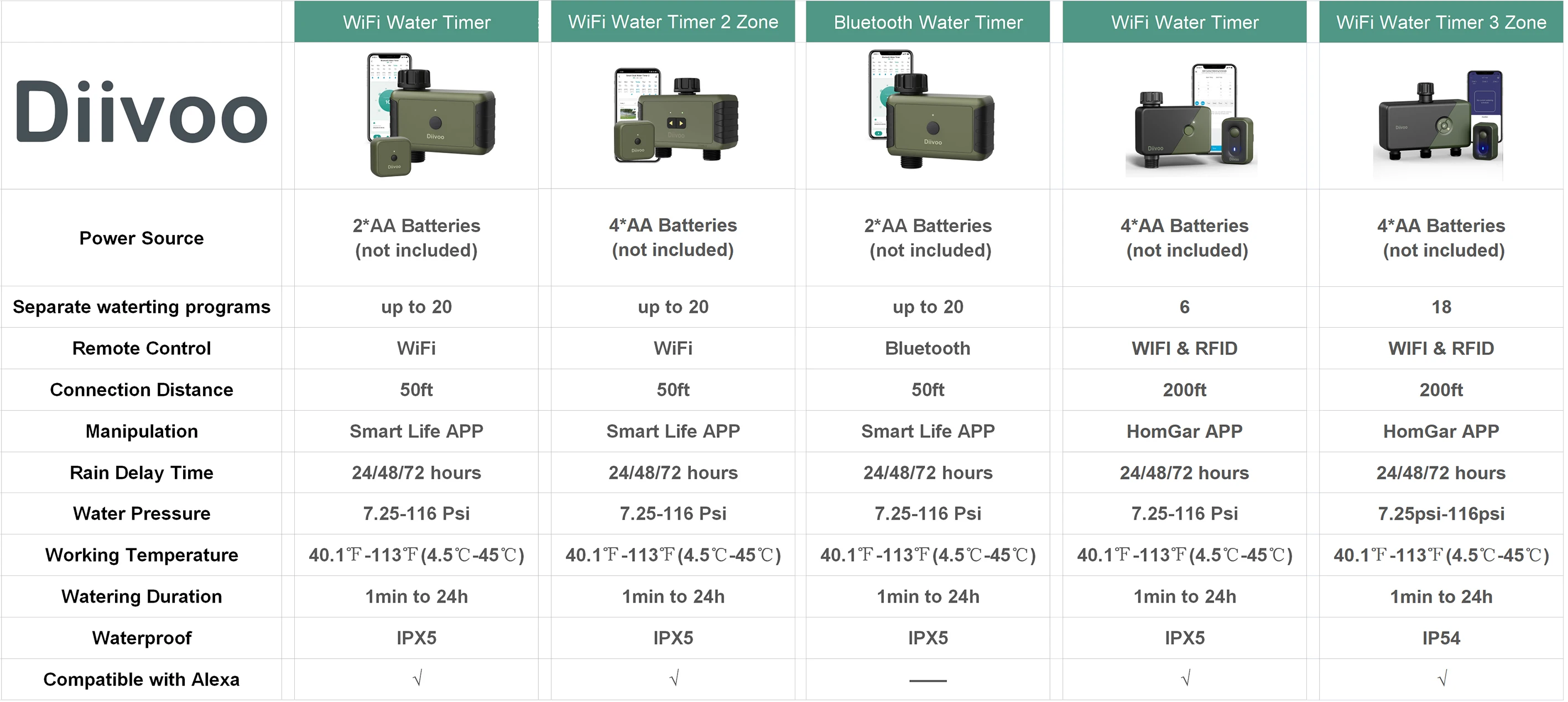Click the 'Watering Duration' row label

pos(141,597)
